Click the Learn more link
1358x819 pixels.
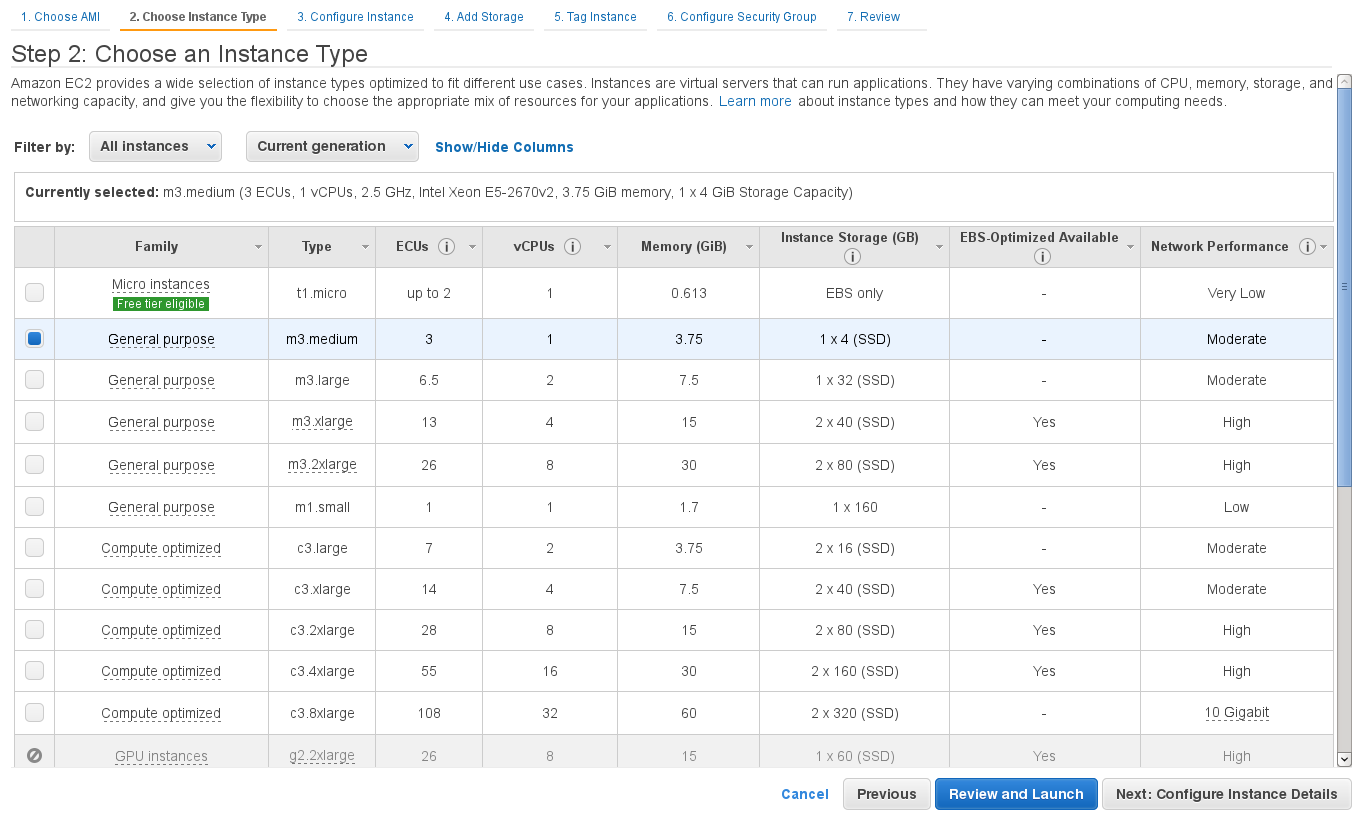755,102
